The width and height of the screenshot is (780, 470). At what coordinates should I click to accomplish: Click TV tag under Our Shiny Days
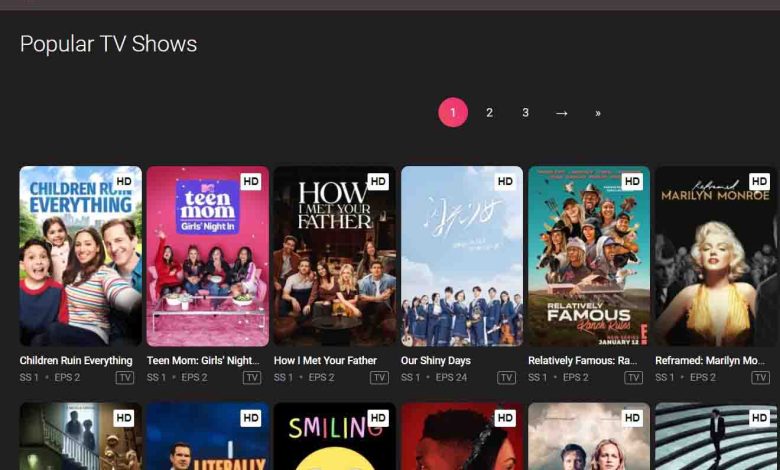click(x=506, y=378)
